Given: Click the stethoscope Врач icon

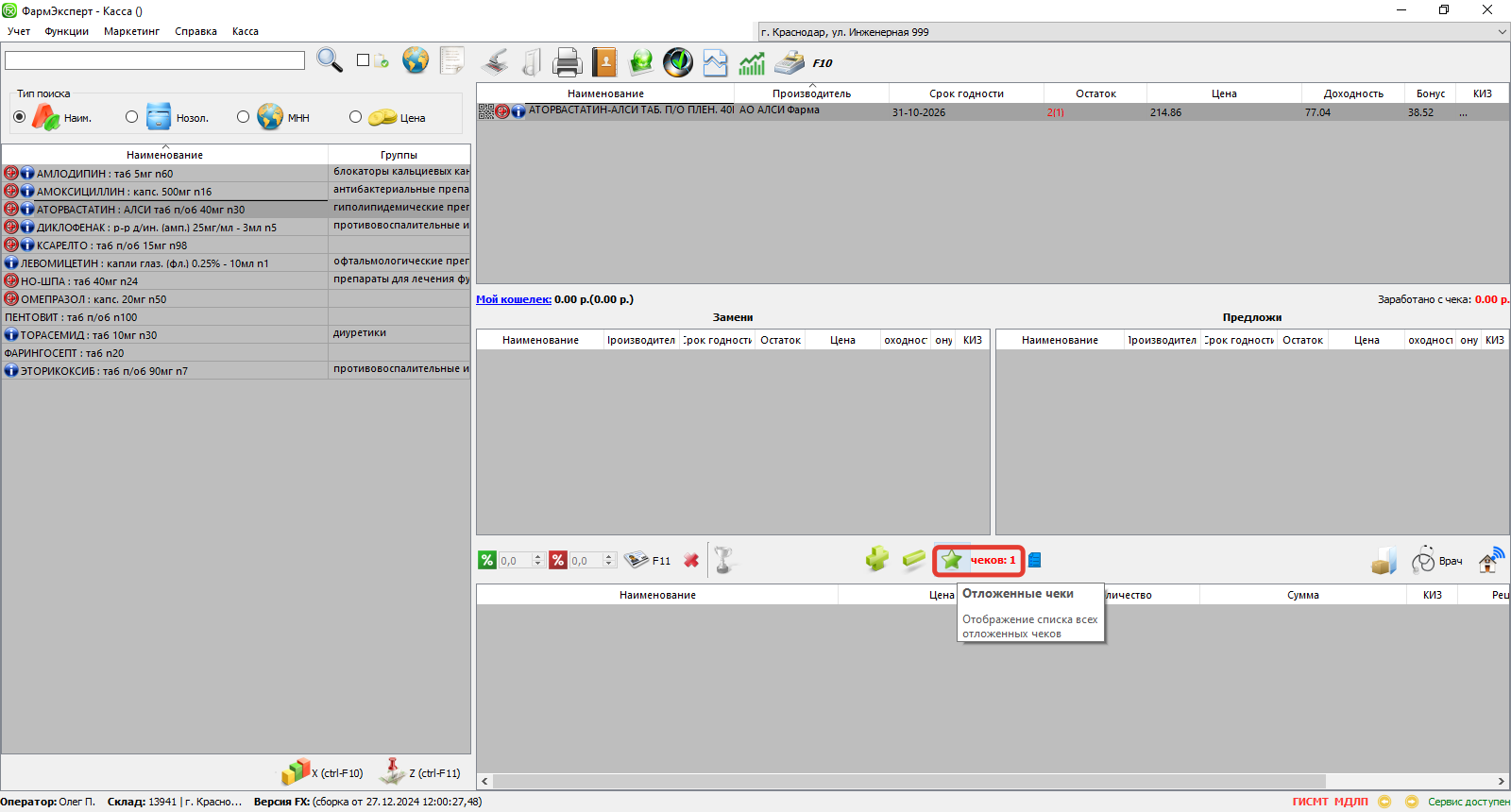Looking at the screenshot, I should coord(1423,560).
